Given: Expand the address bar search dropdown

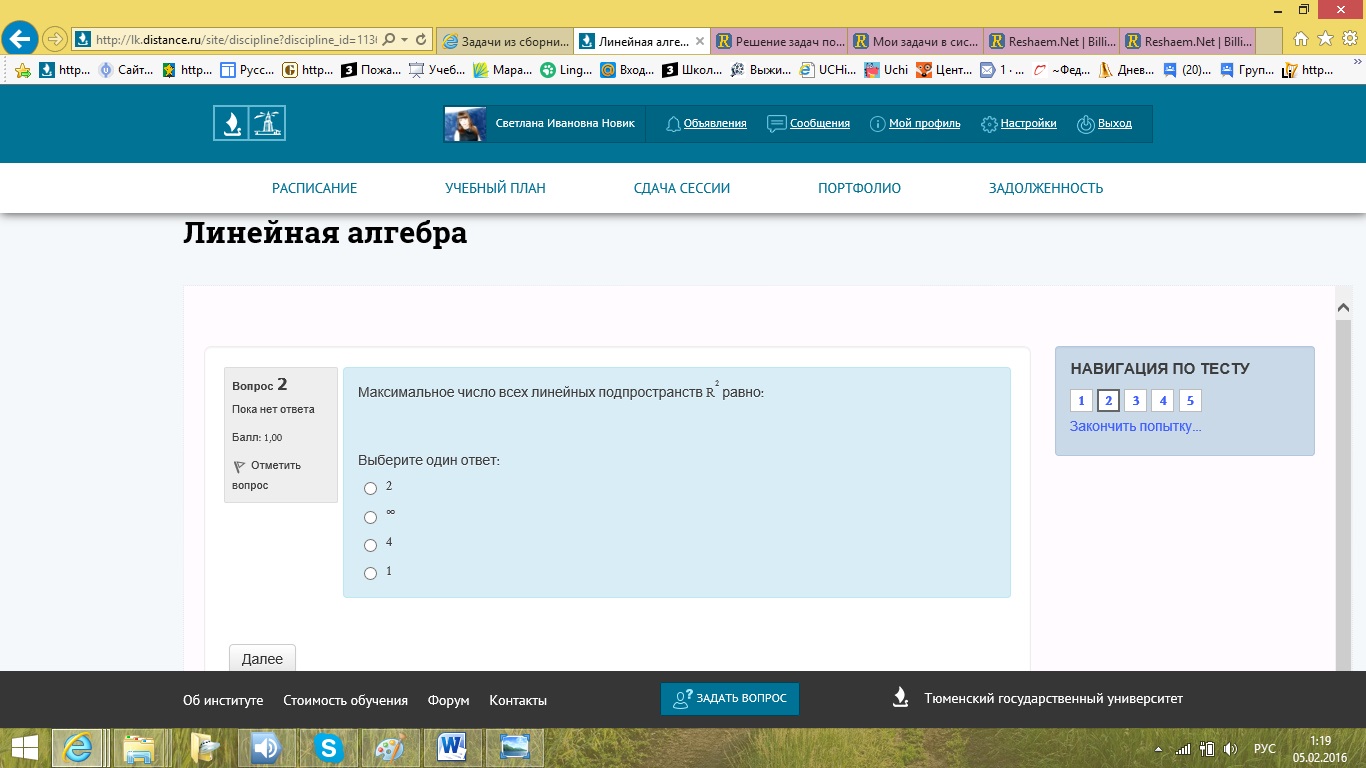Looking at the screenshot, I should point(404,40).
